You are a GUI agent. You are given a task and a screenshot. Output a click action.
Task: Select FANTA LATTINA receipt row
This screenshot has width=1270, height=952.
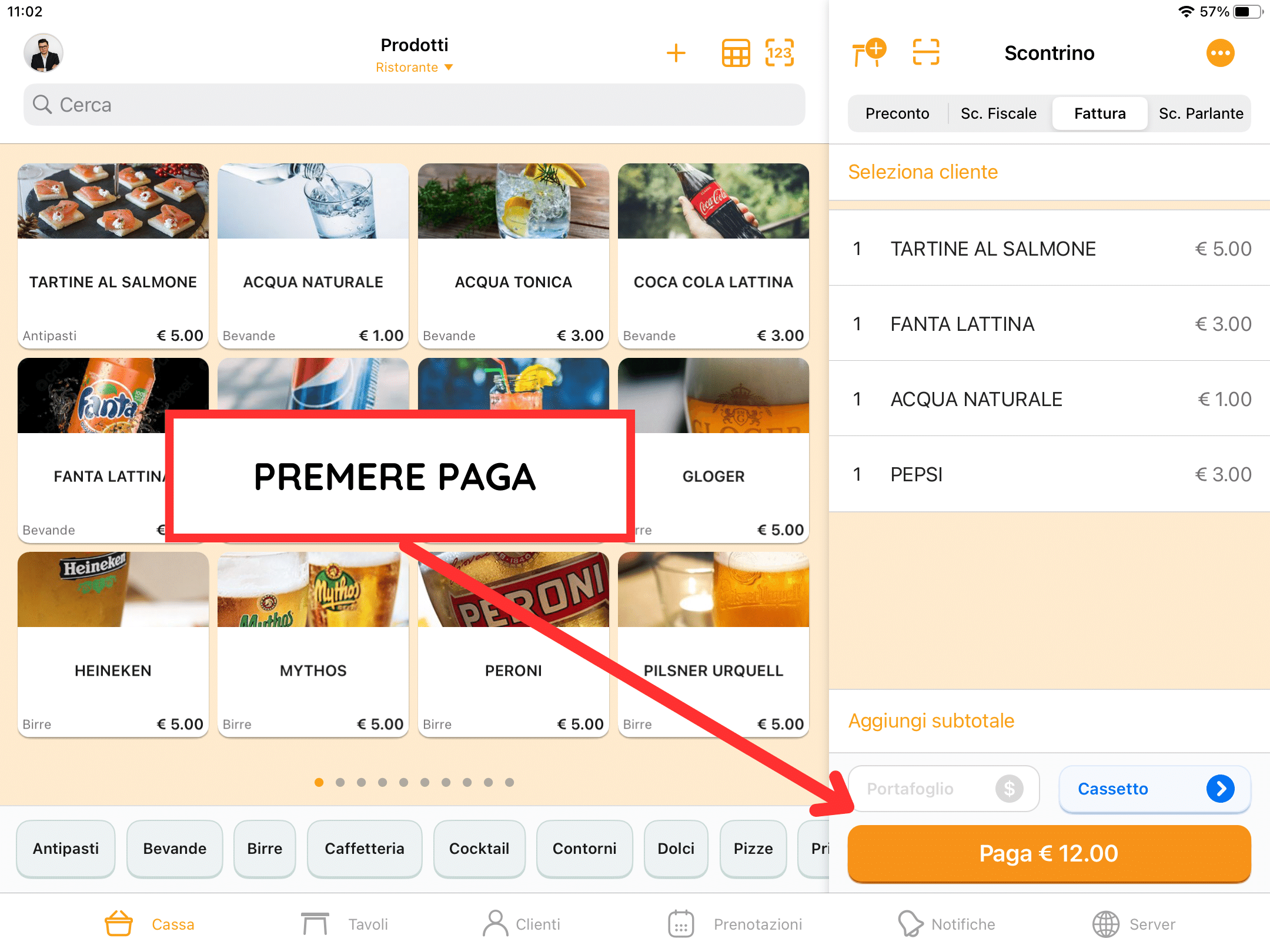(1050, 324)
